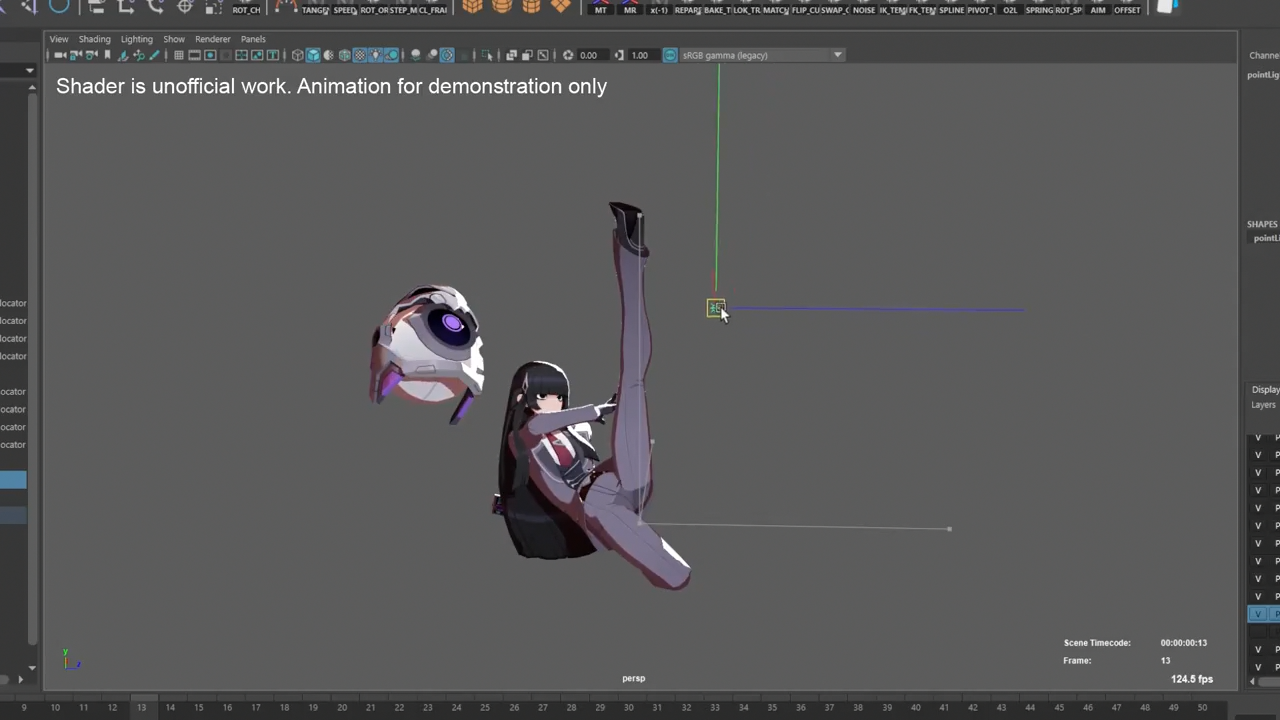Click the X-Ray display icon
Viewport: 1280px width, 720px height.
click(x=511, y=55)
